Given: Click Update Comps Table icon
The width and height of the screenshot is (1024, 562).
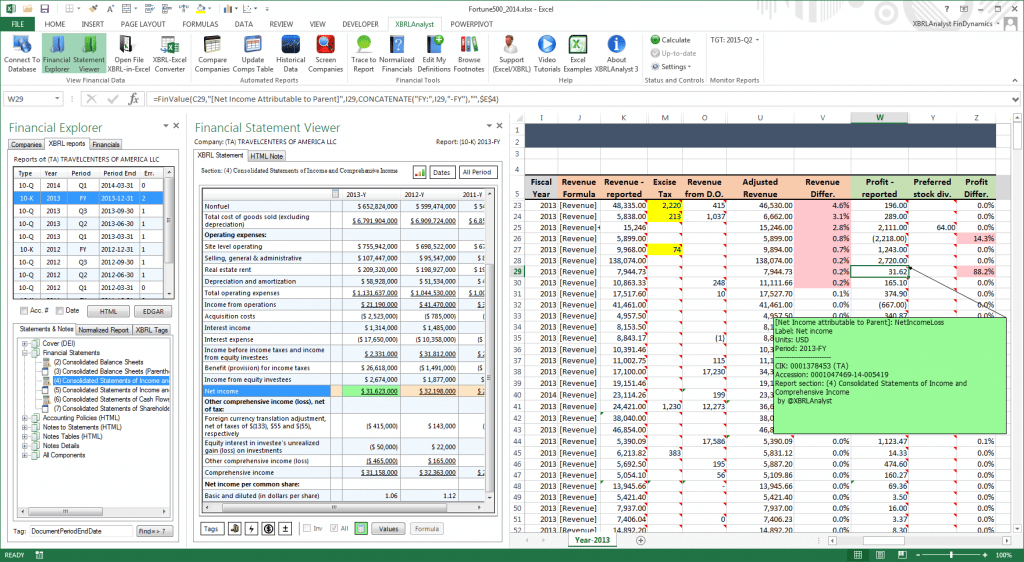Looking at the screenshot, I should [x=253, y=54].
